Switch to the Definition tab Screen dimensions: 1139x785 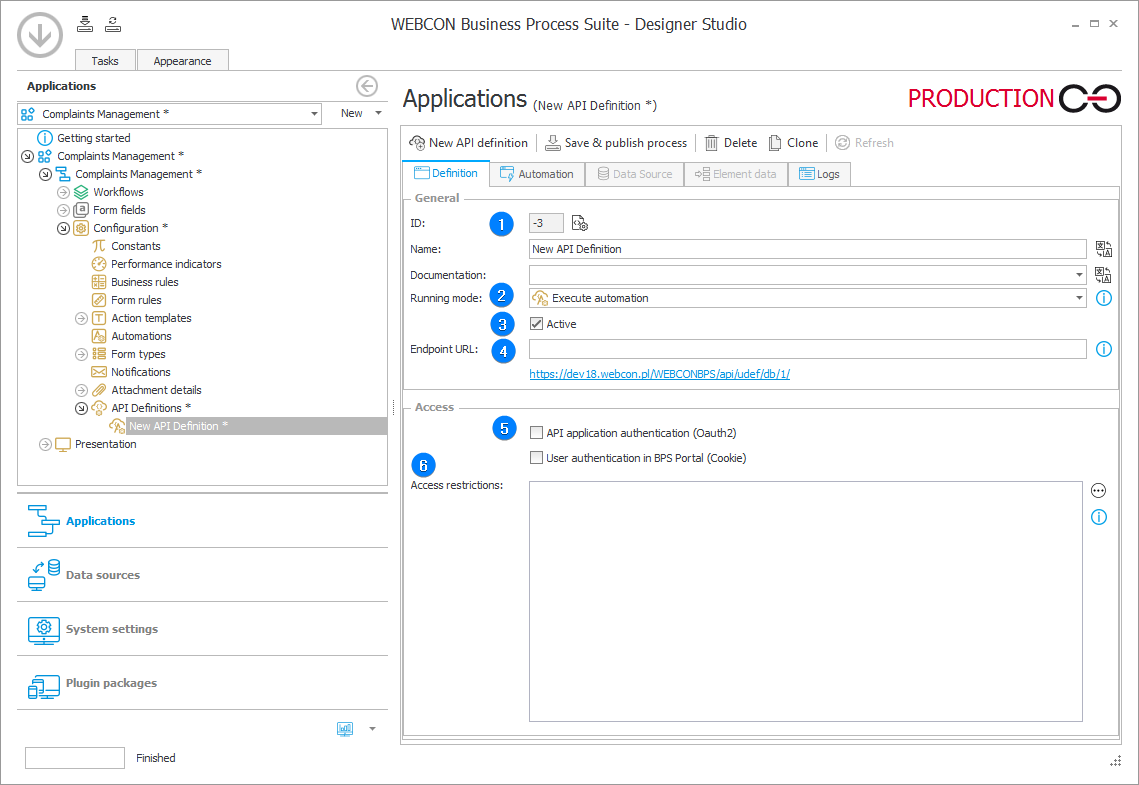coord(445,174)
